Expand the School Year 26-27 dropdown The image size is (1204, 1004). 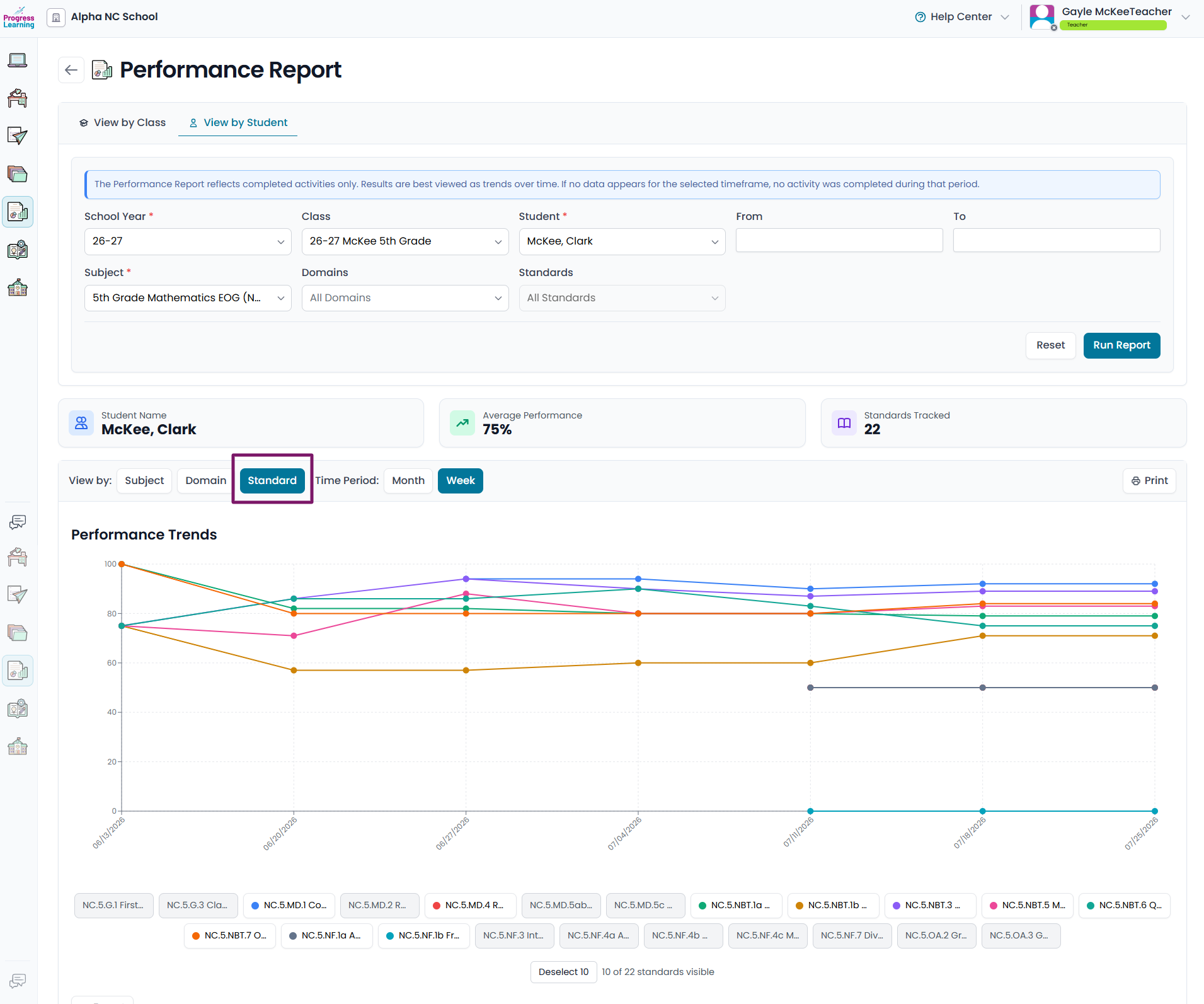coord(188,241)
